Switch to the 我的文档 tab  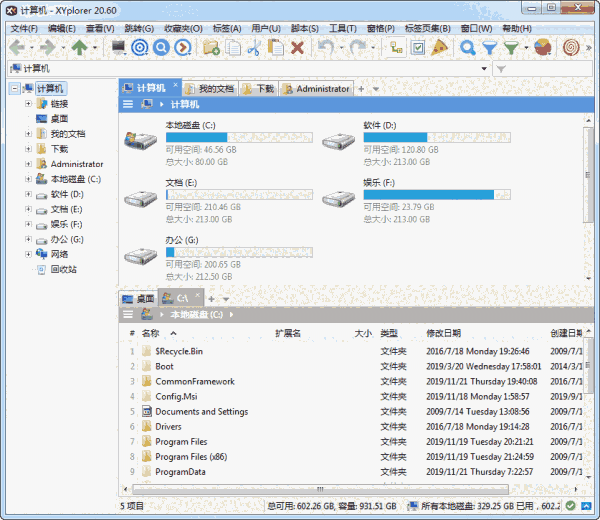click(x=210, y=89)
